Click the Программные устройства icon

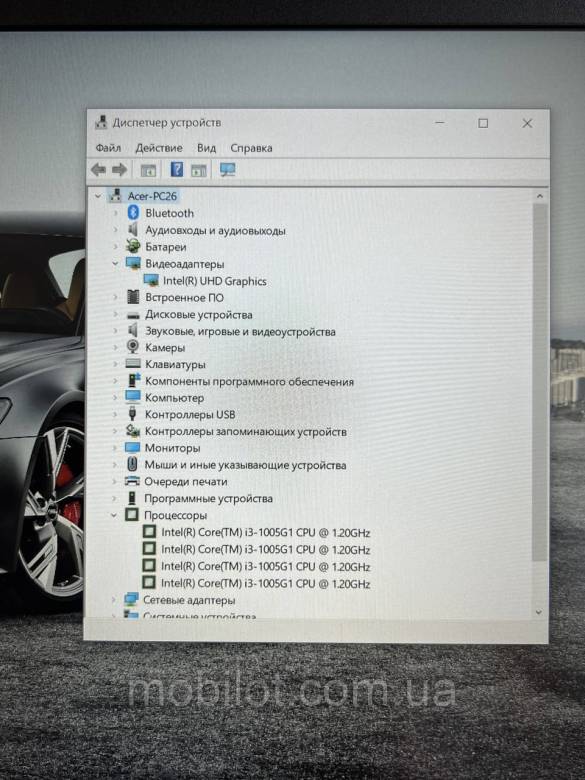[132, 498]
